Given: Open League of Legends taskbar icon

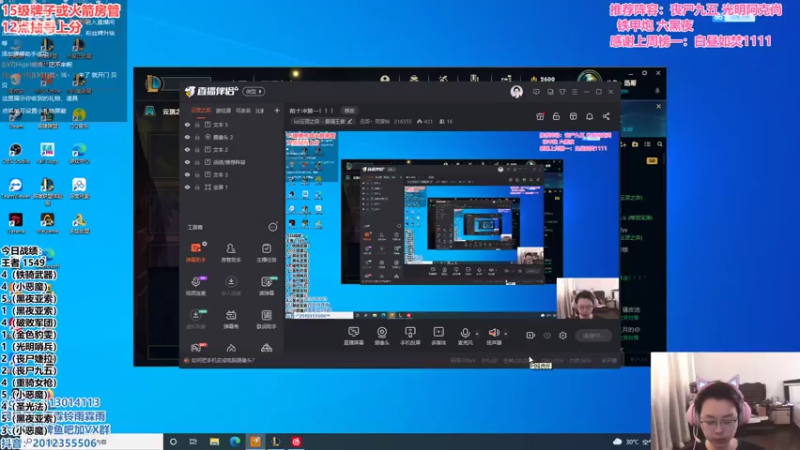Looking at the screenshot, I should click(x=276, y=442).
